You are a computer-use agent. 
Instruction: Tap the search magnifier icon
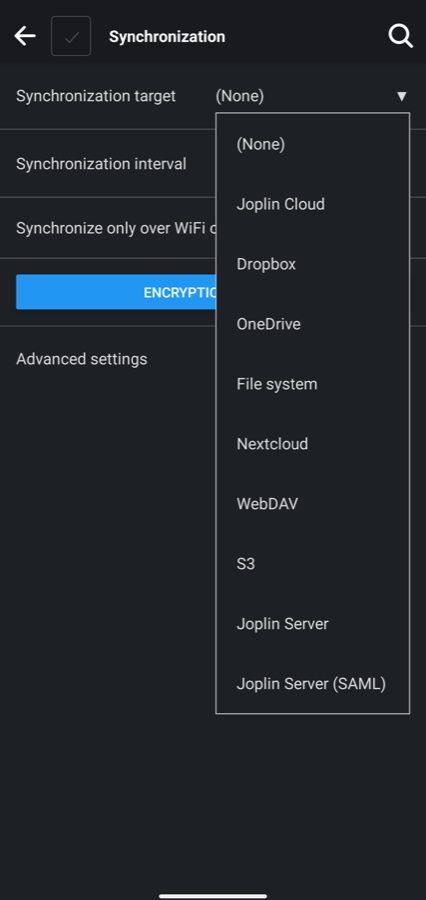[400, 36]
